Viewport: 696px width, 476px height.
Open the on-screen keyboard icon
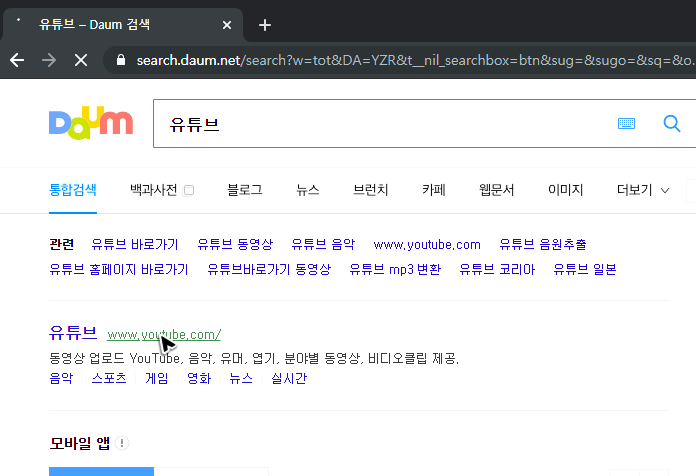click(x=626, y=123)
